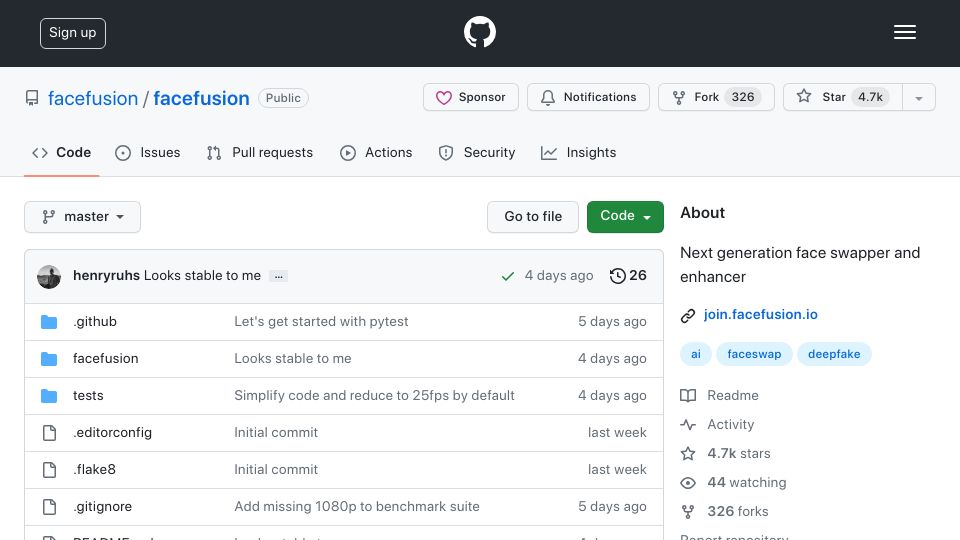The image size is (960, 540).
Task: Click the Notifications button
Action: [x=588, y=97]
